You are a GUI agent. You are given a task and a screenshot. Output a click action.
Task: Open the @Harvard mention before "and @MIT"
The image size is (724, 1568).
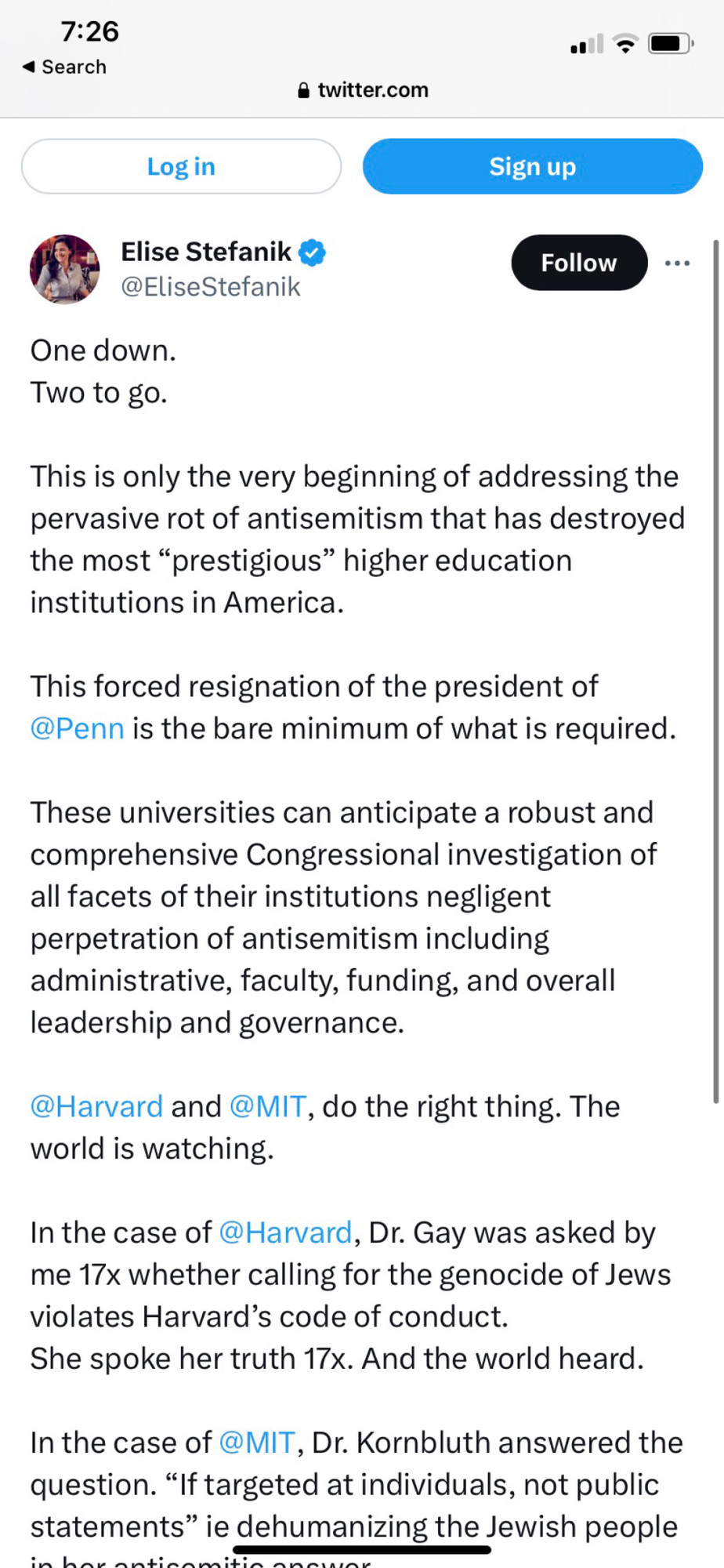[x=96, y=1107]
